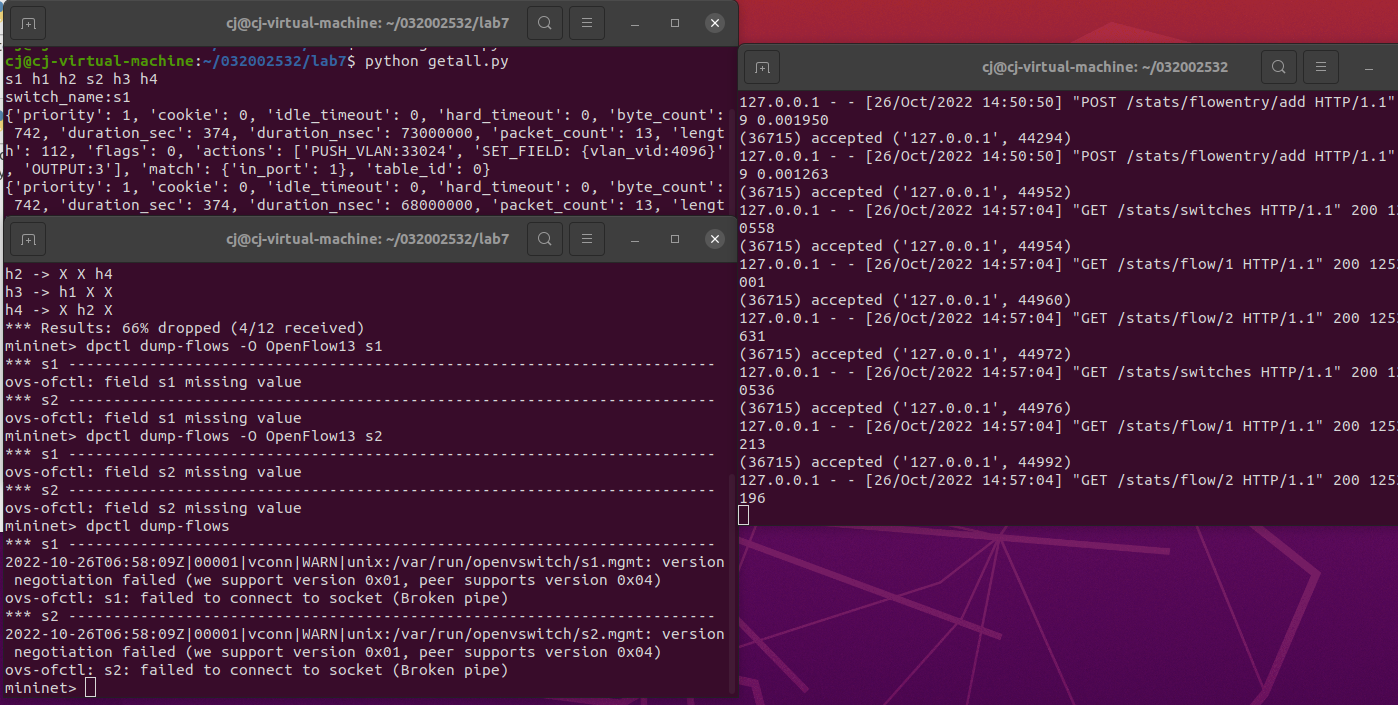
Task: Click the 'h4 -> X h2 X' ping result
Action: [x=59, y=310]
